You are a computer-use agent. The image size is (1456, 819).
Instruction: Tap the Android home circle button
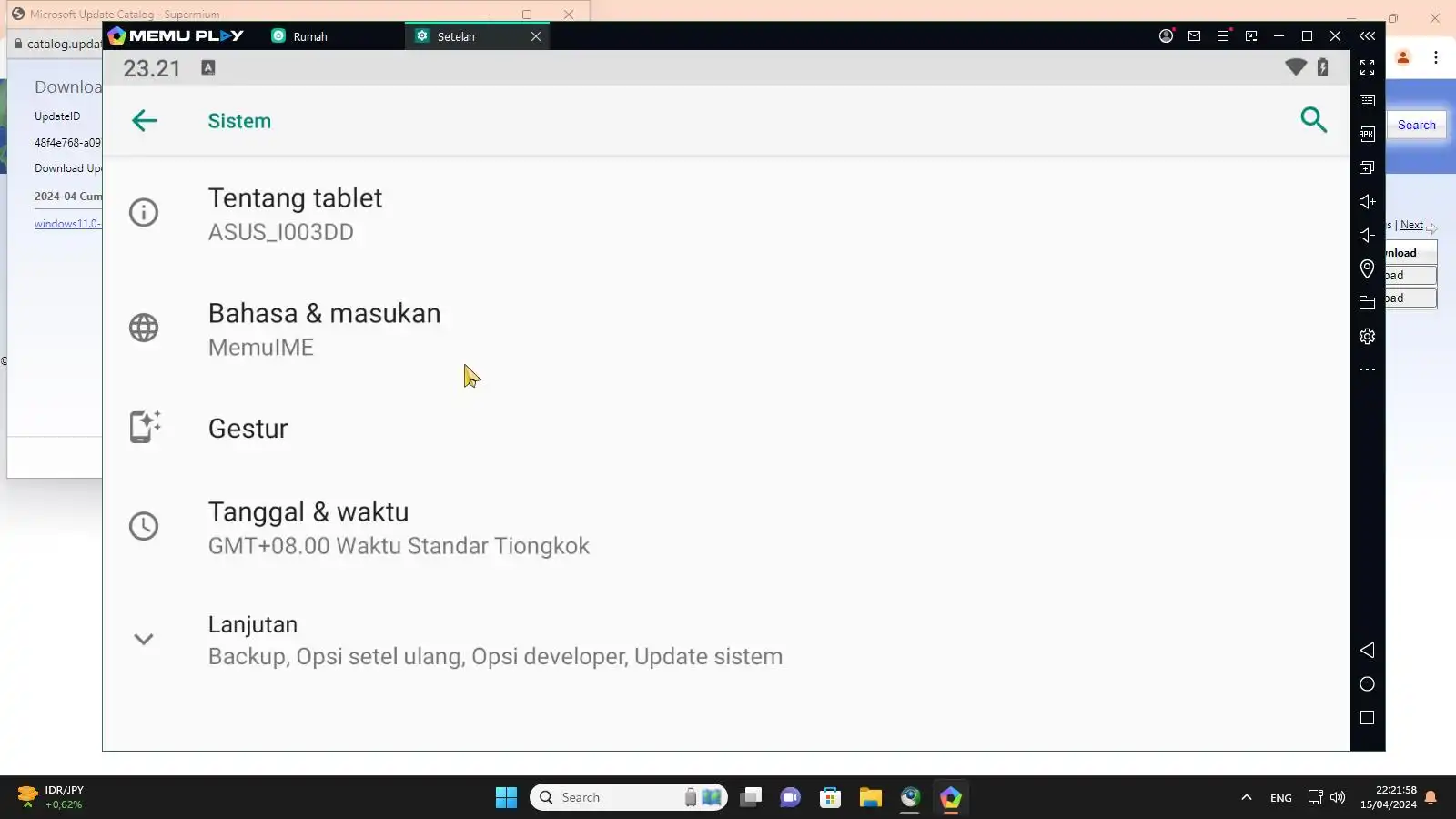tap(1367, 684)
